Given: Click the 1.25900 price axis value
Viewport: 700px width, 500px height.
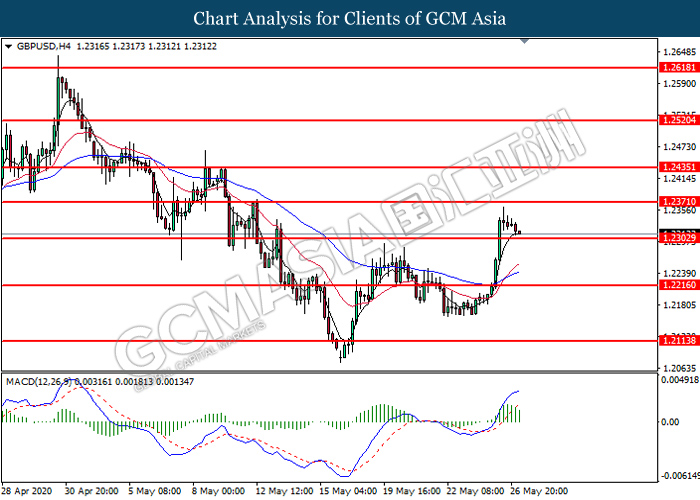Looking at the screenshot, I should pyautogui.click(x=679, y=84).
